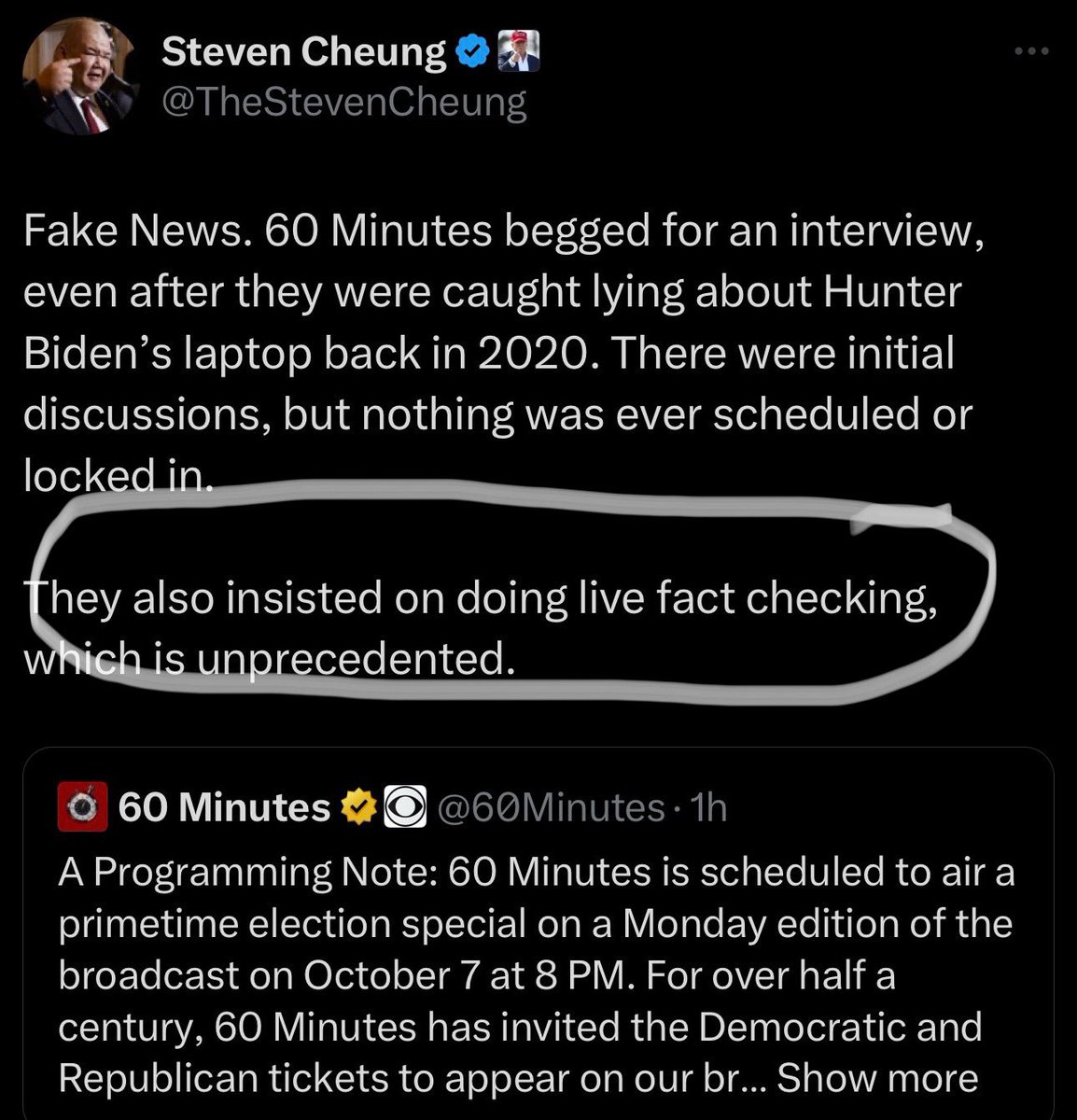This screenshot has height=1120, width=1077.
Task: Open the Steven Cheung display name
Action: (304, 53)
